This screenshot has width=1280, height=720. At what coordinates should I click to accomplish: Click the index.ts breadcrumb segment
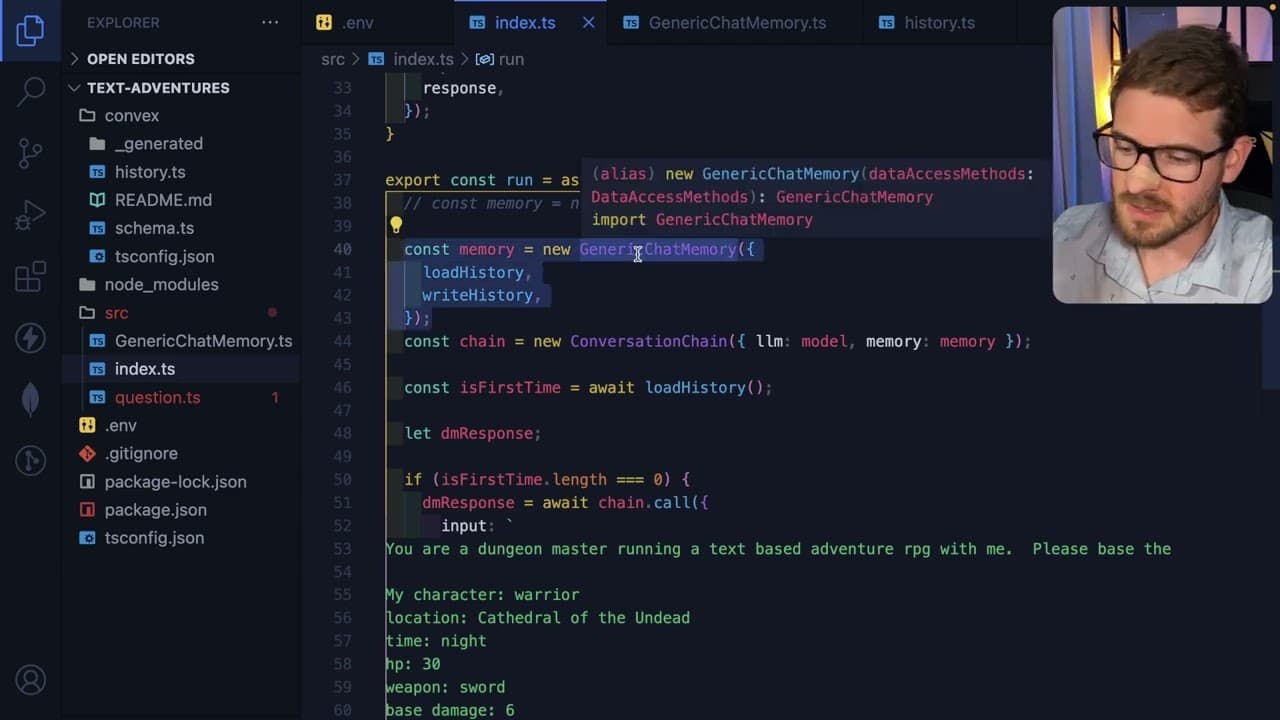tap(422, 59)
